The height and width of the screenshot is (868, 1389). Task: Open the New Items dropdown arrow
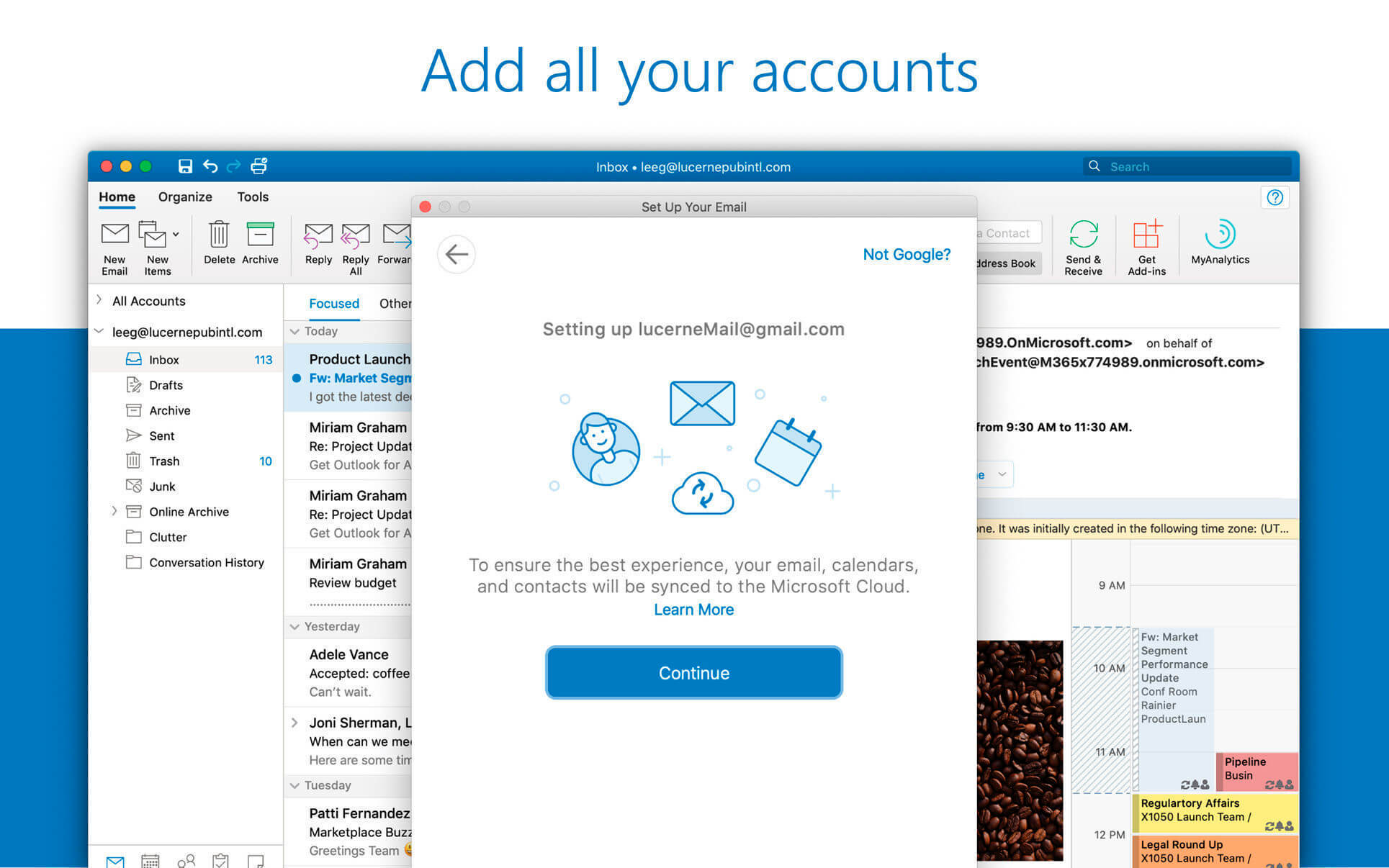click(x=176, y=235)
